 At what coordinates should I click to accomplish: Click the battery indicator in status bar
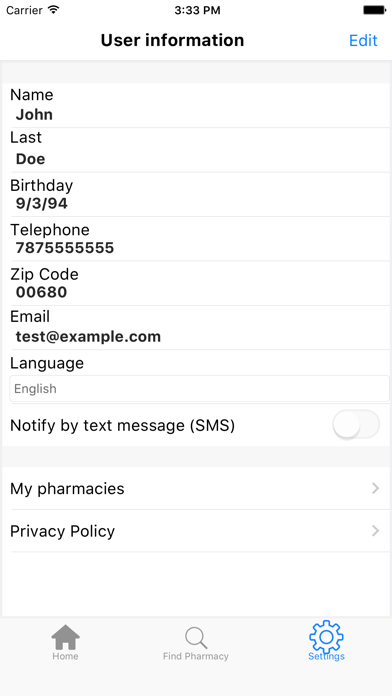pyautogui.click(x=374, y=10)
